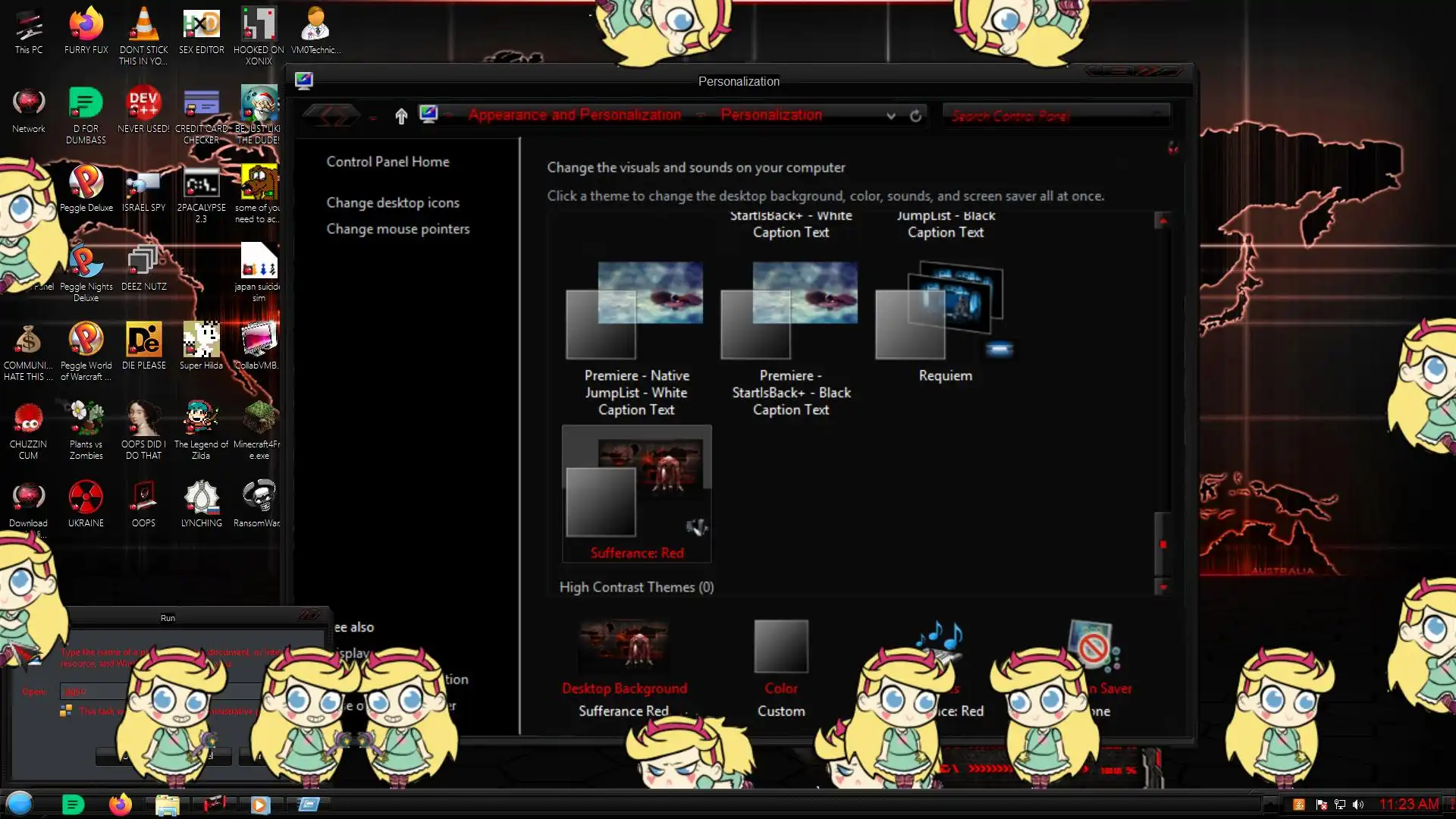
Task: Expand the address bar history dropdown
Action: (x=891, y=116)
